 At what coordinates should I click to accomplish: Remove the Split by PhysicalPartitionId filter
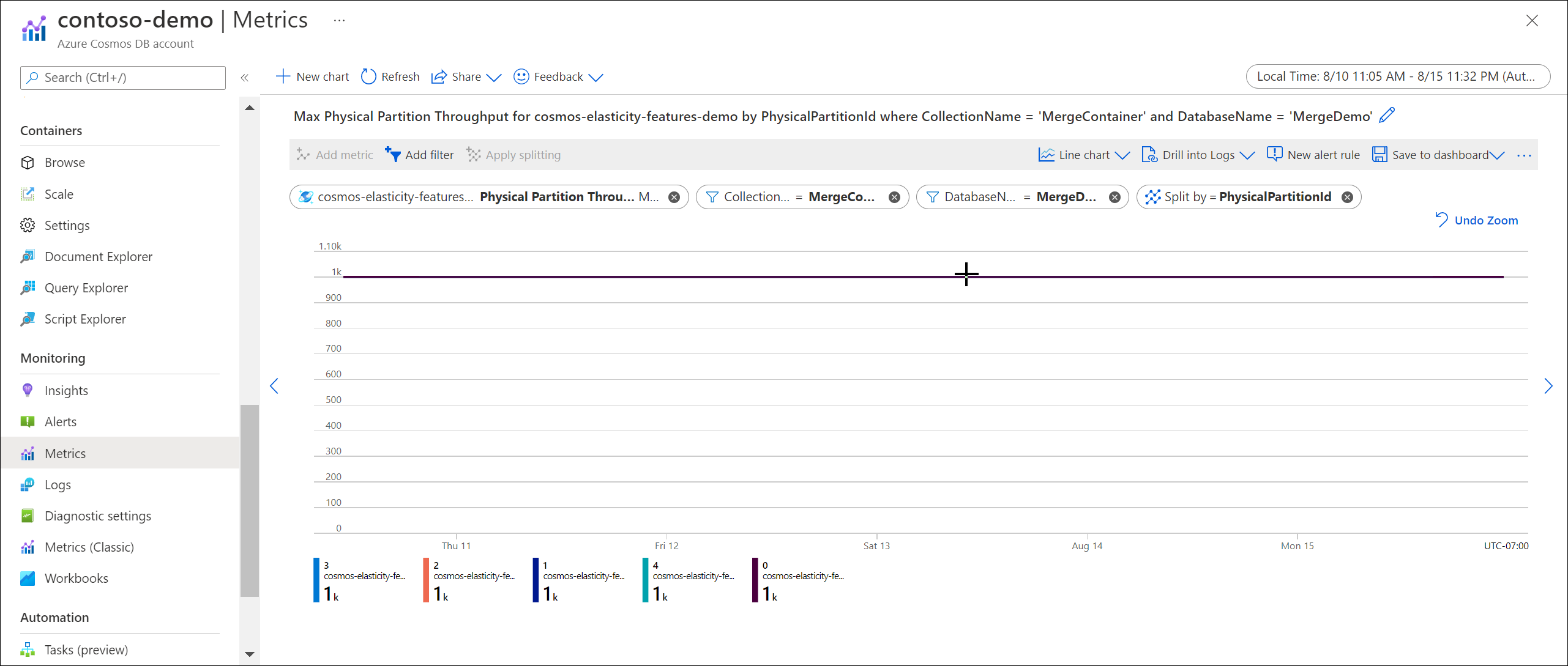[x=1350, y=196]
